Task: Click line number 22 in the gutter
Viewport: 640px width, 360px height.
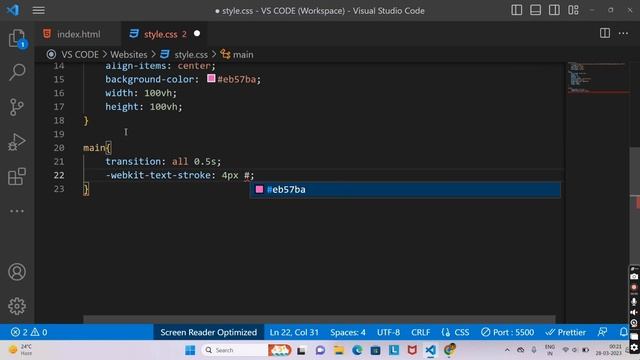Action: [59, 175]
